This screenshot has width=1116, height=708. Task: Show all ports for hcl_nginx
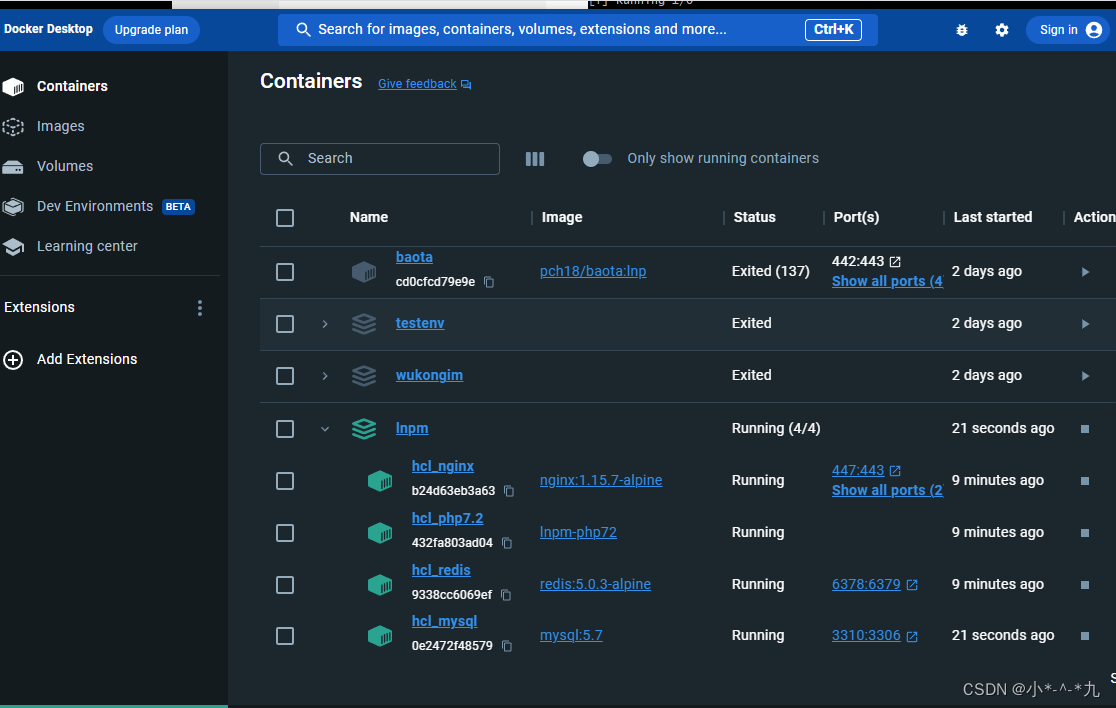888,490
